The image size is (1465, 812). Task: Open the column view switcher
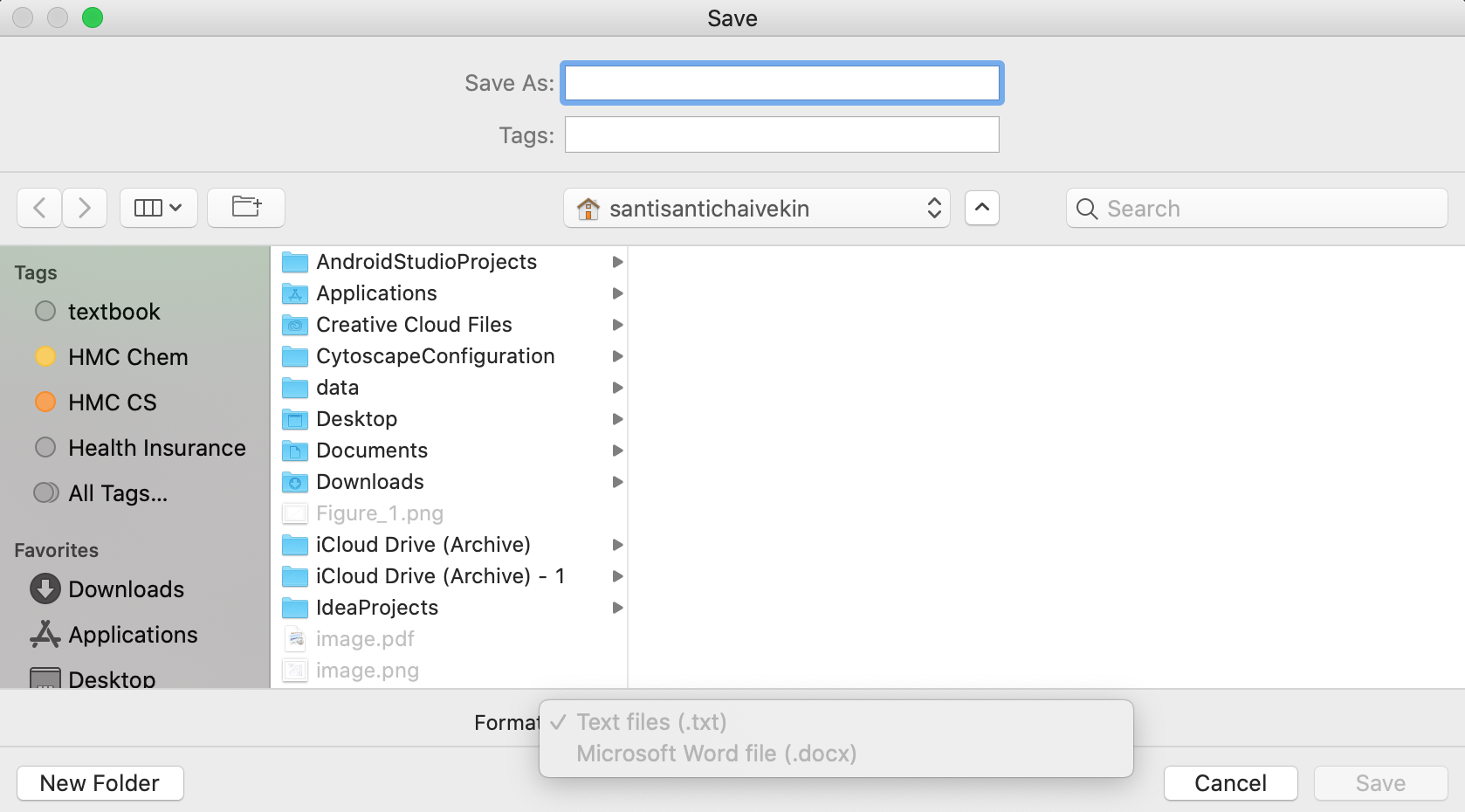(158, 208)
